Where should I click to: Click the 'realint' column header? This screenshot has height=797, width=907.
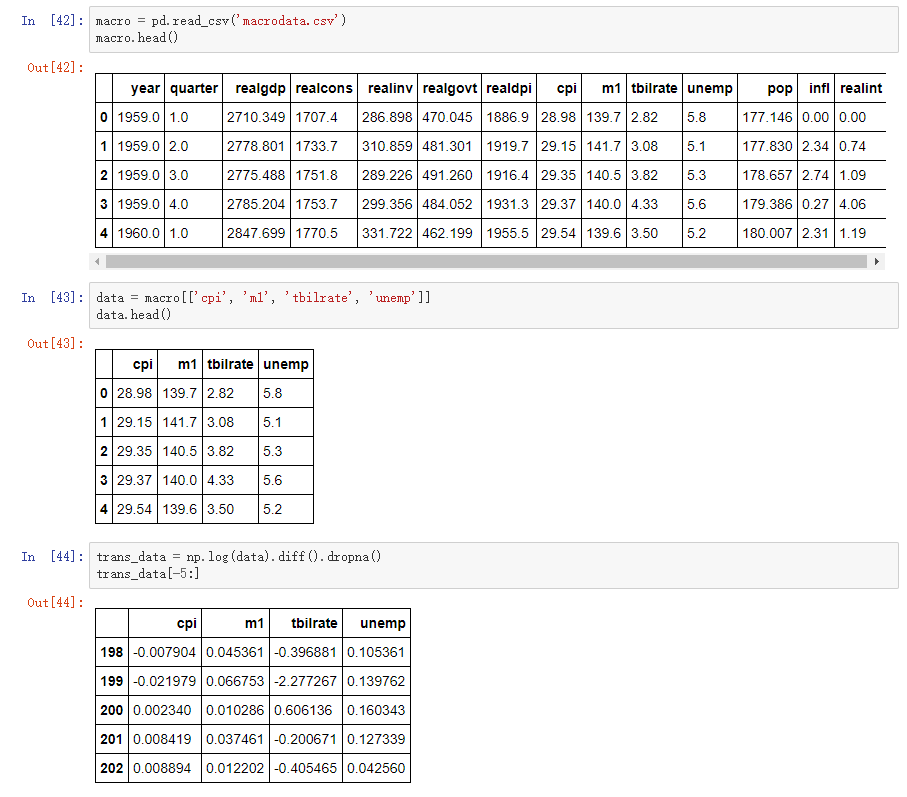click(861, 88)
